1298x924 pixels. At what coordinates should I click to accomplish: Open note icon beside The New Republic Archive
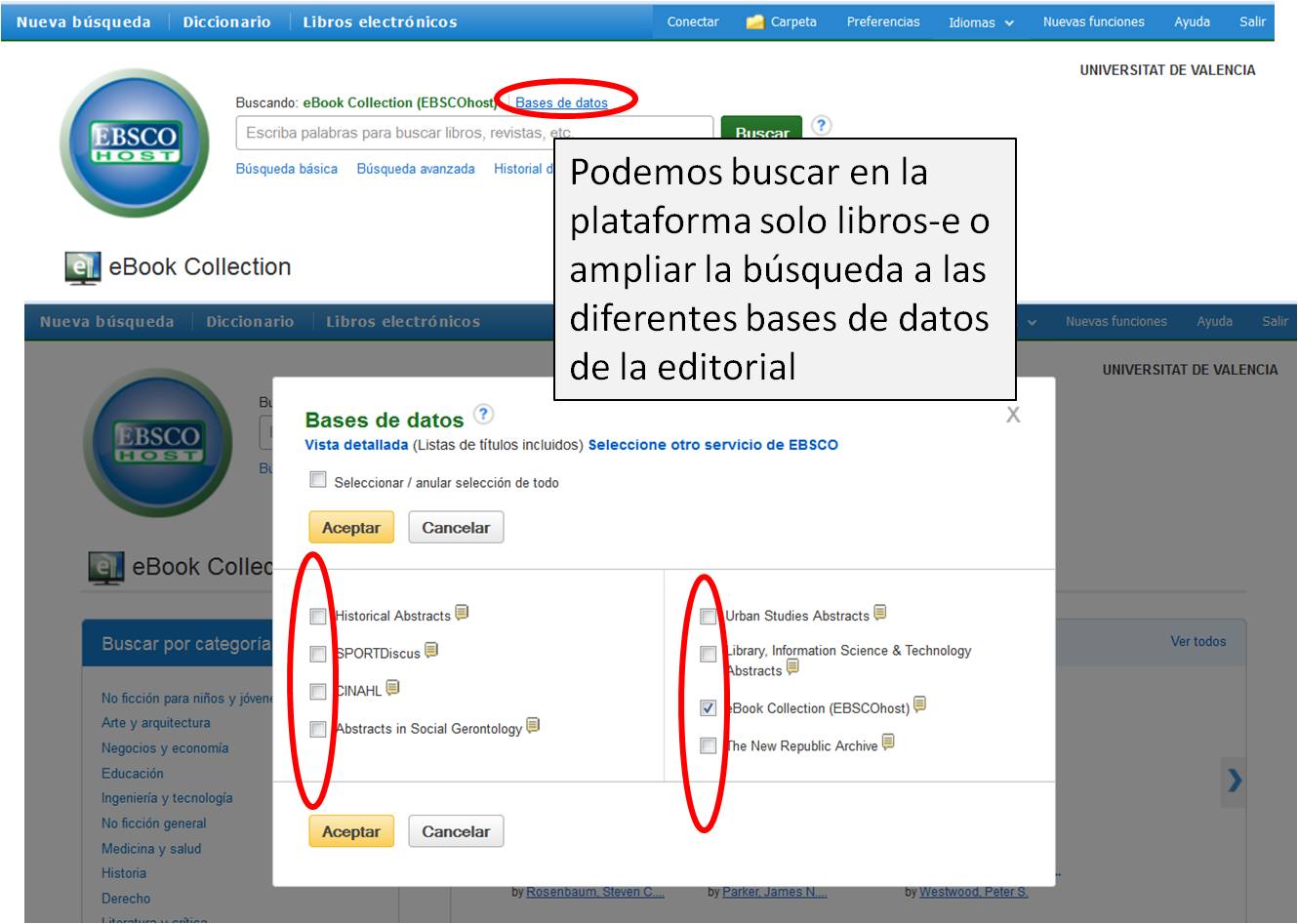click(x=887, y=743)
